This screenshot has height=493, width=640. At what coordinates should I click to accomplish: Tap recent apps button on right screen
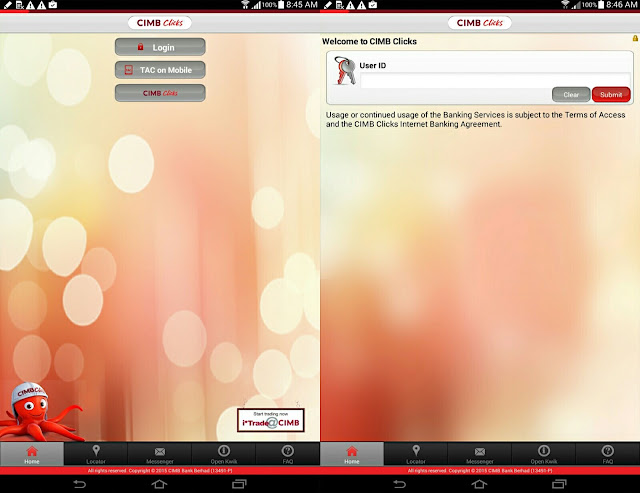coord(559,484)
